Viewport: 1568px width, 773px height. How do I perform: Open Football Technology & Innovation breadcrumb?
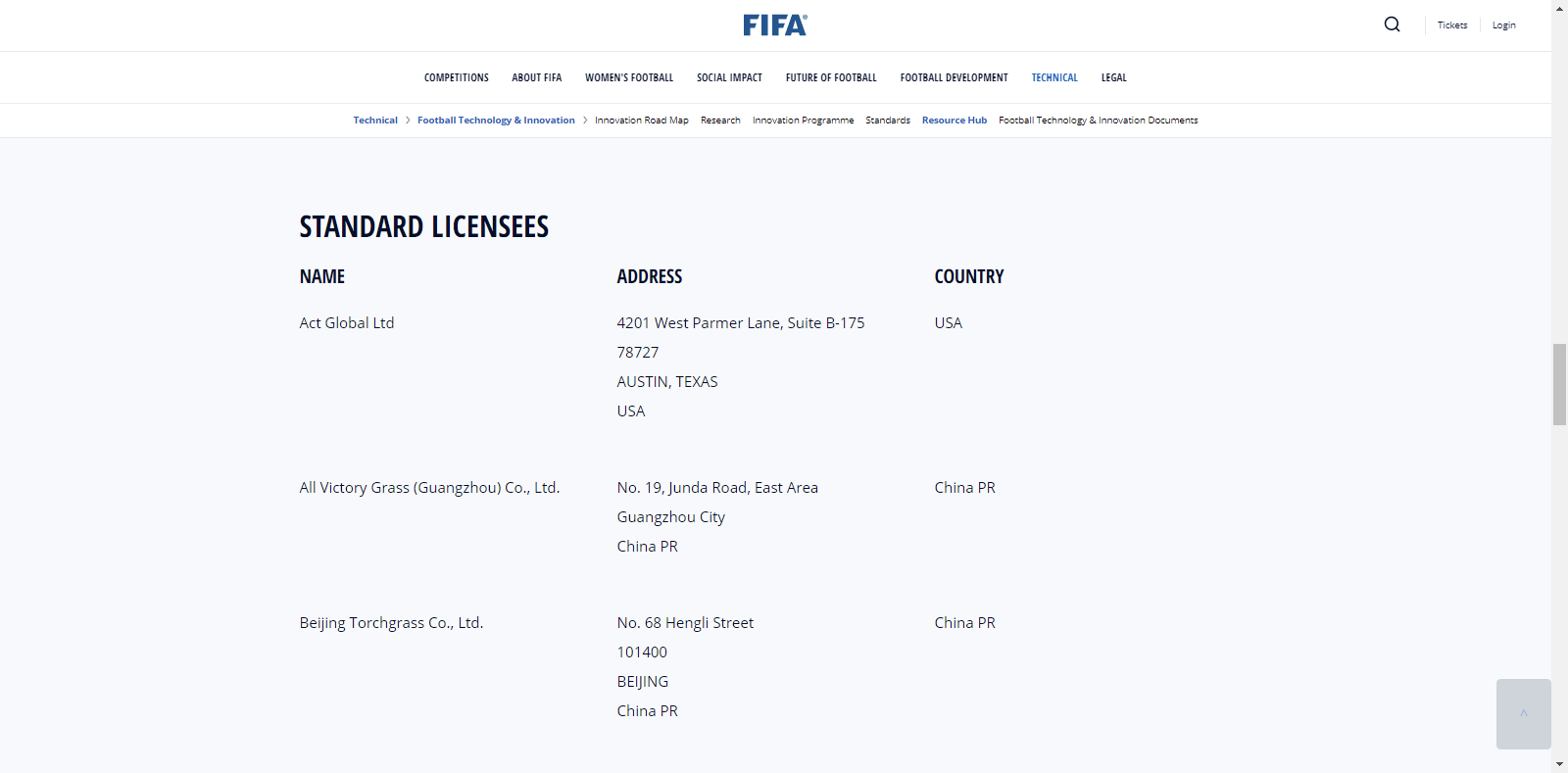[x=496, y=121]
